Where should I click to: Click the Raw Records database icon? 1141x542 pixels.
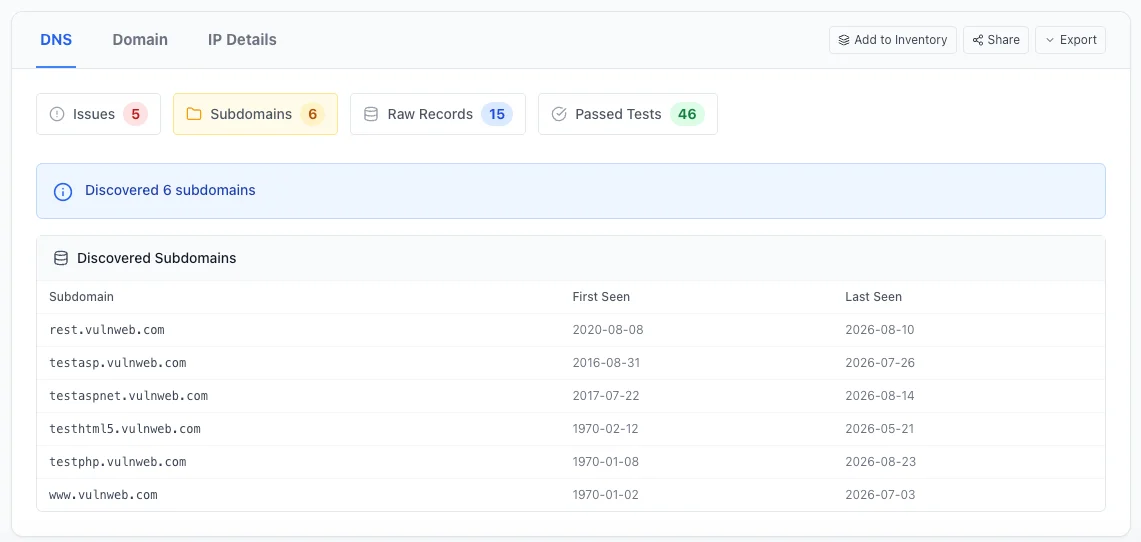[x=371, y=114]
